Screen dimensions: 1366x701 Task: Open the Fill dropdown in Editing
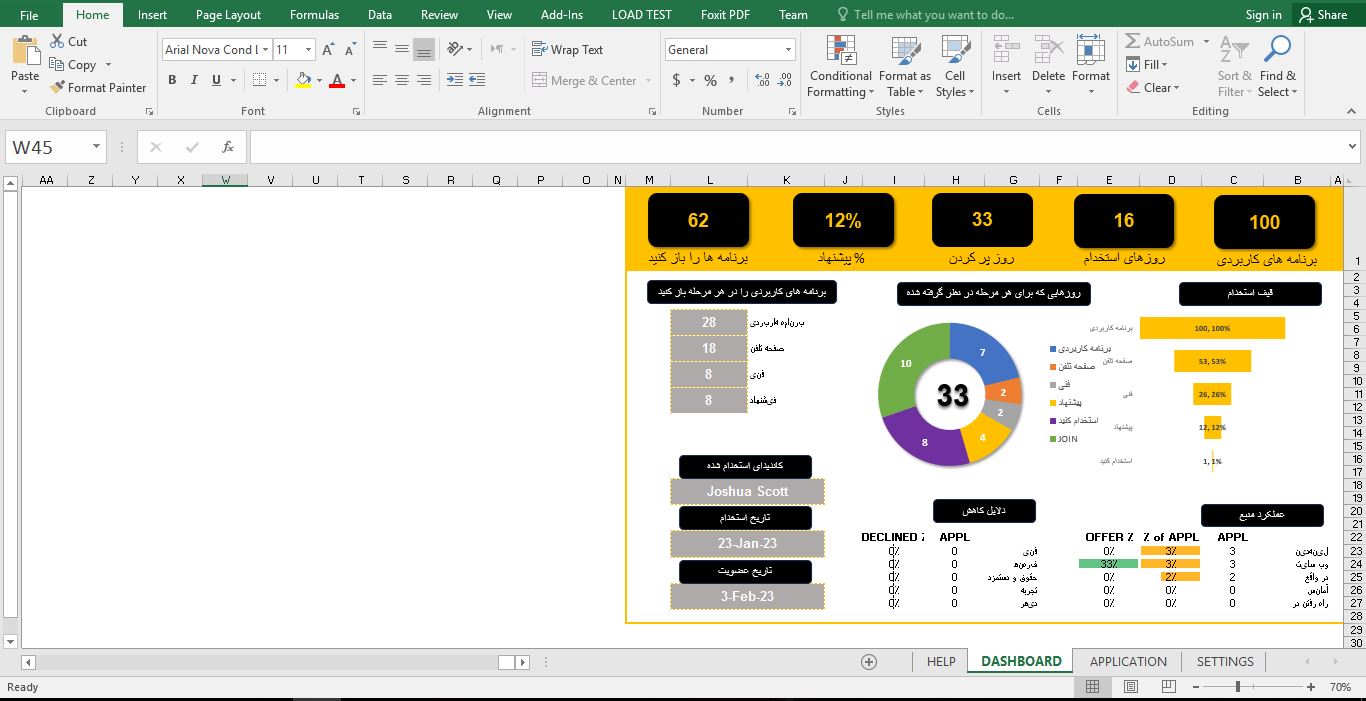[1147, 64]
